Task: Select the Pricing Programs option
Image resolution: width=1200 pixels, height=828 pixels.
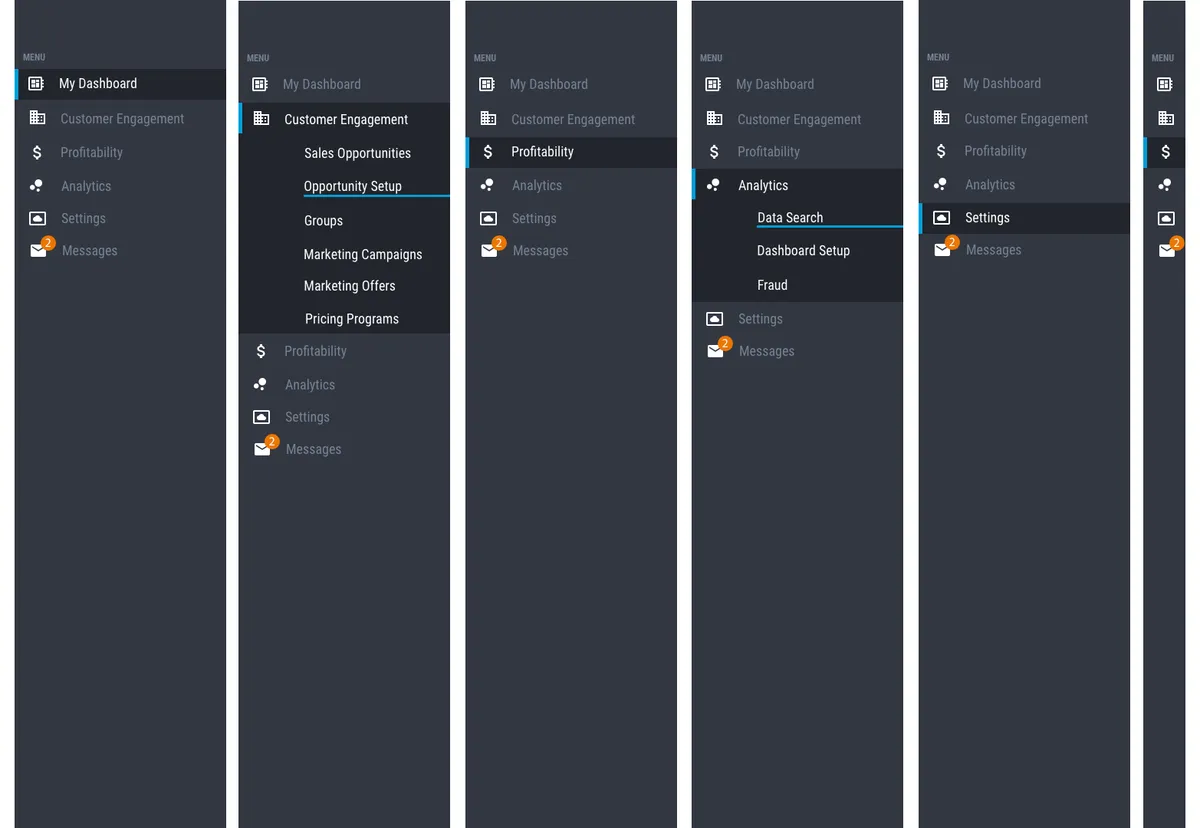Action: (x=351, y=318)
